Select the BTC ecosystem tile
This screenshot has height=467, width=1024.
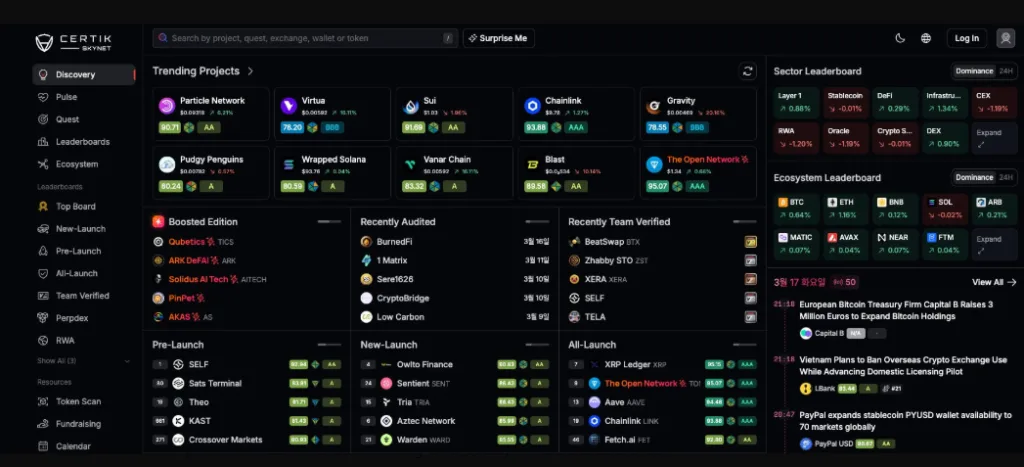pos(796,209)
